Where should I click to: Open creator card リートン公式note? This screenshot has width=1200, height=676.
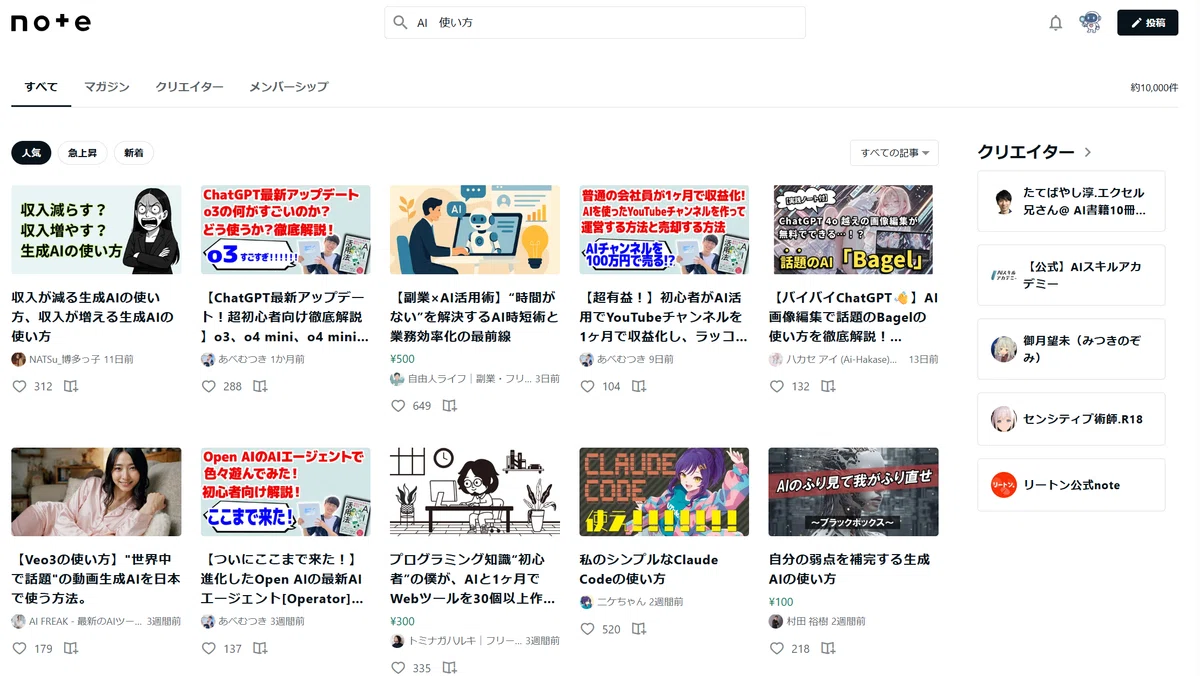(1071, 485)
